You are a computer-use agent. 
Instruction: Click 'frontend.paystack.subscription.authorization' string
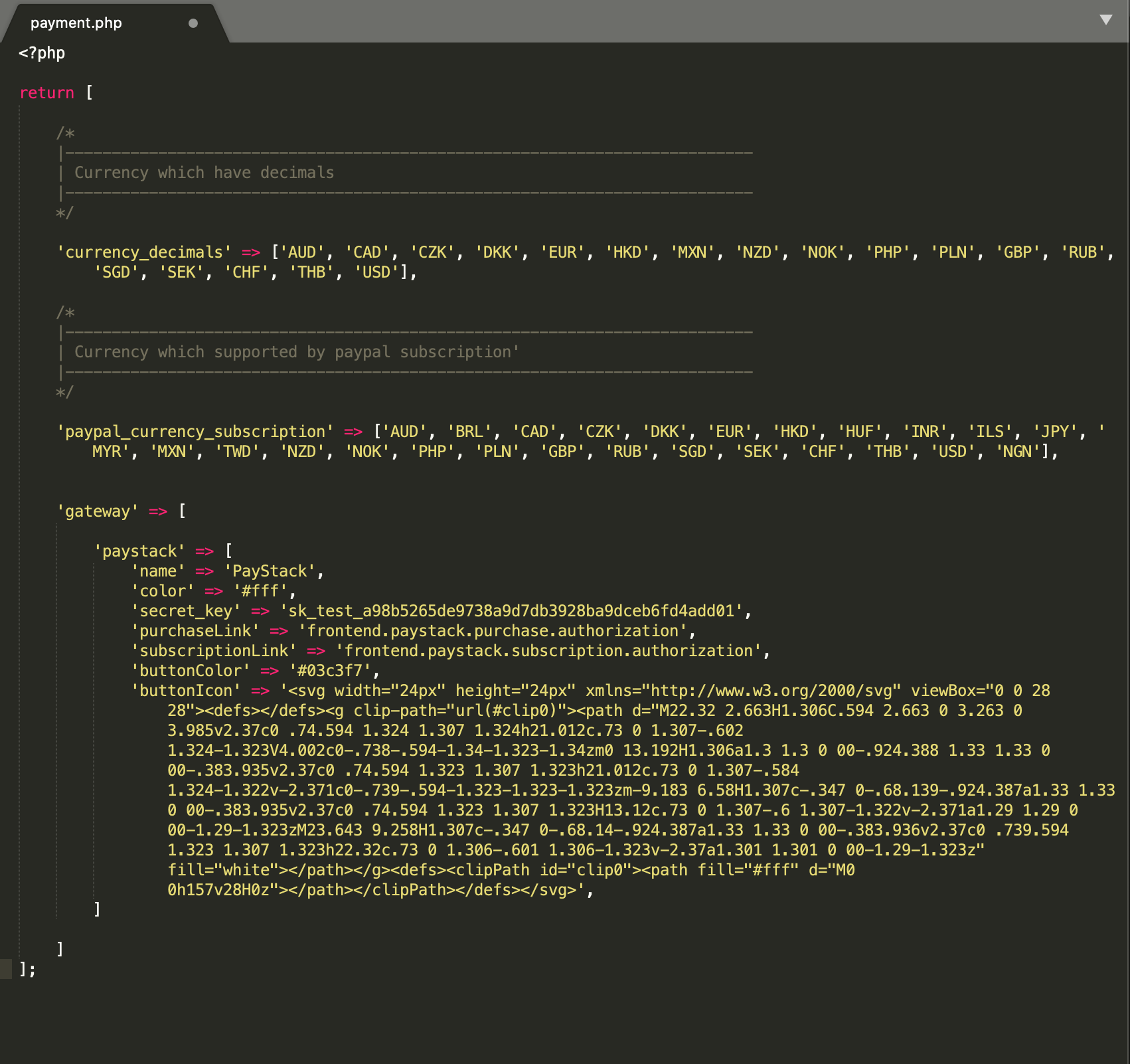pos(549,651)
